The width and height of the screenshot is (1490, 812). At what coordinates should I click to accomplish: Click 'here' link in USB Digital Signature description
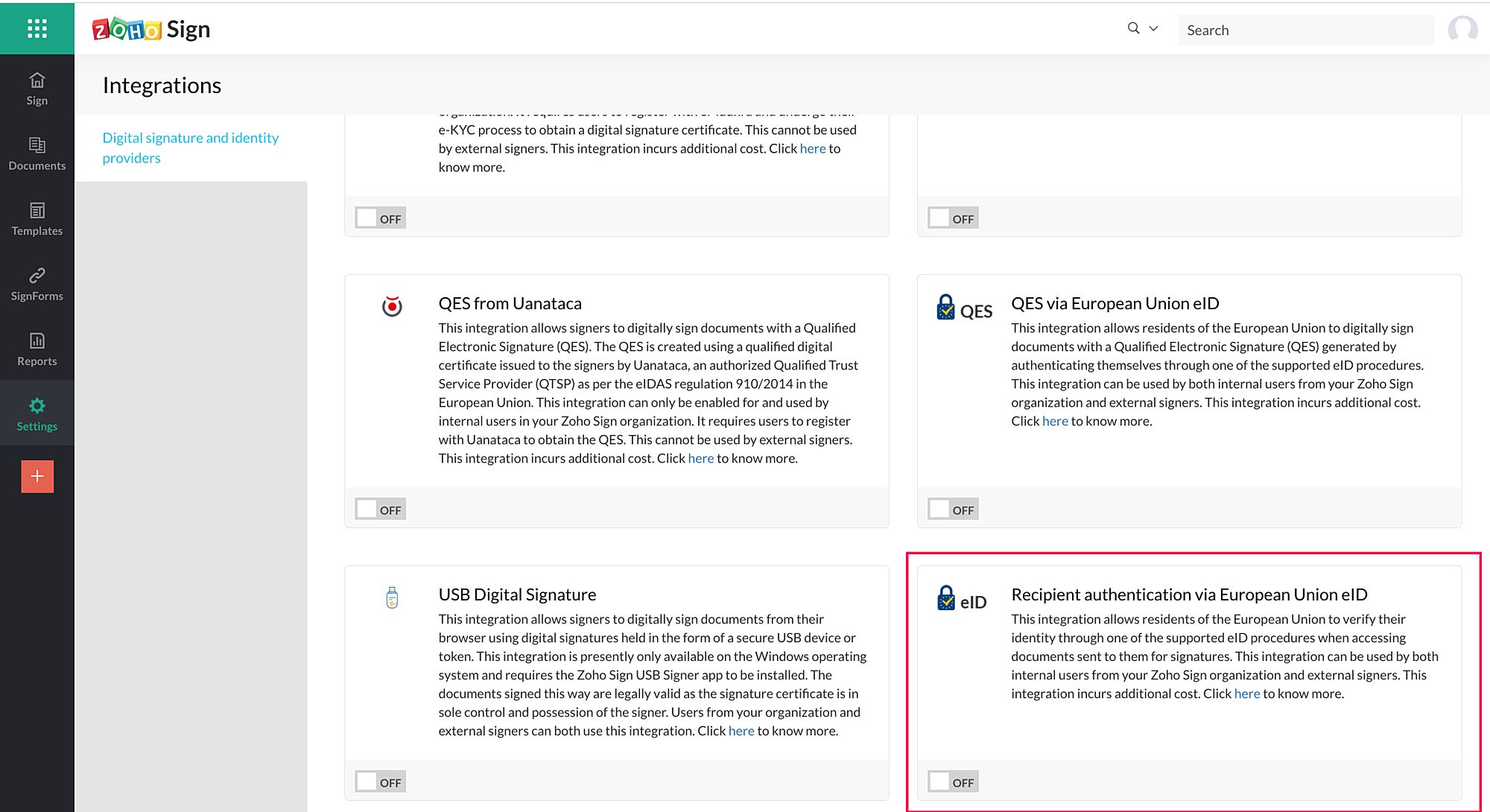[741, 731]
